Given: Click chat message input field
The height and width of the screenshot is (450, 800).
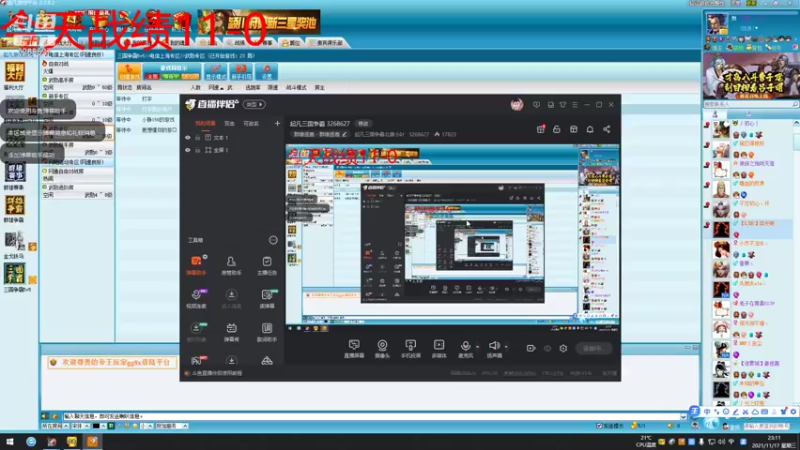Looking at the screenshot, I should click(x=372, y=416).
